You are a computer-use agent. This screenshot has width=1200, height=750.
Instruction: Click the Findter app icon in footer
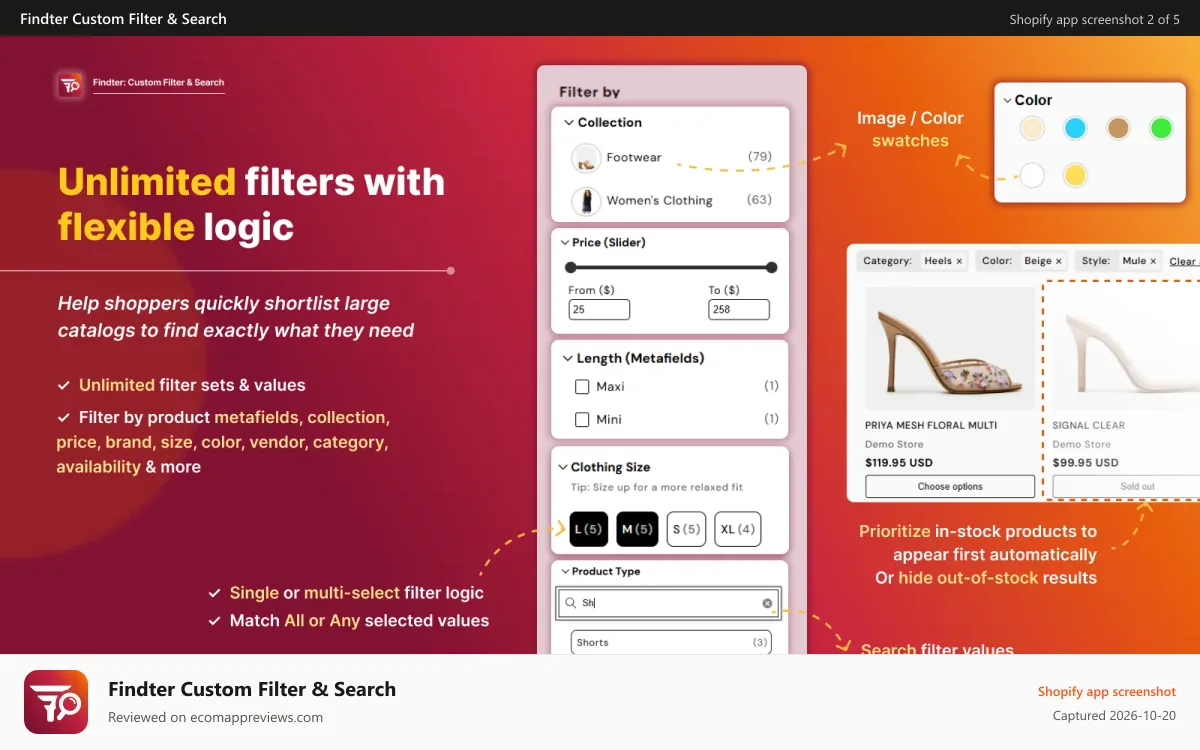tap(56, 701)
